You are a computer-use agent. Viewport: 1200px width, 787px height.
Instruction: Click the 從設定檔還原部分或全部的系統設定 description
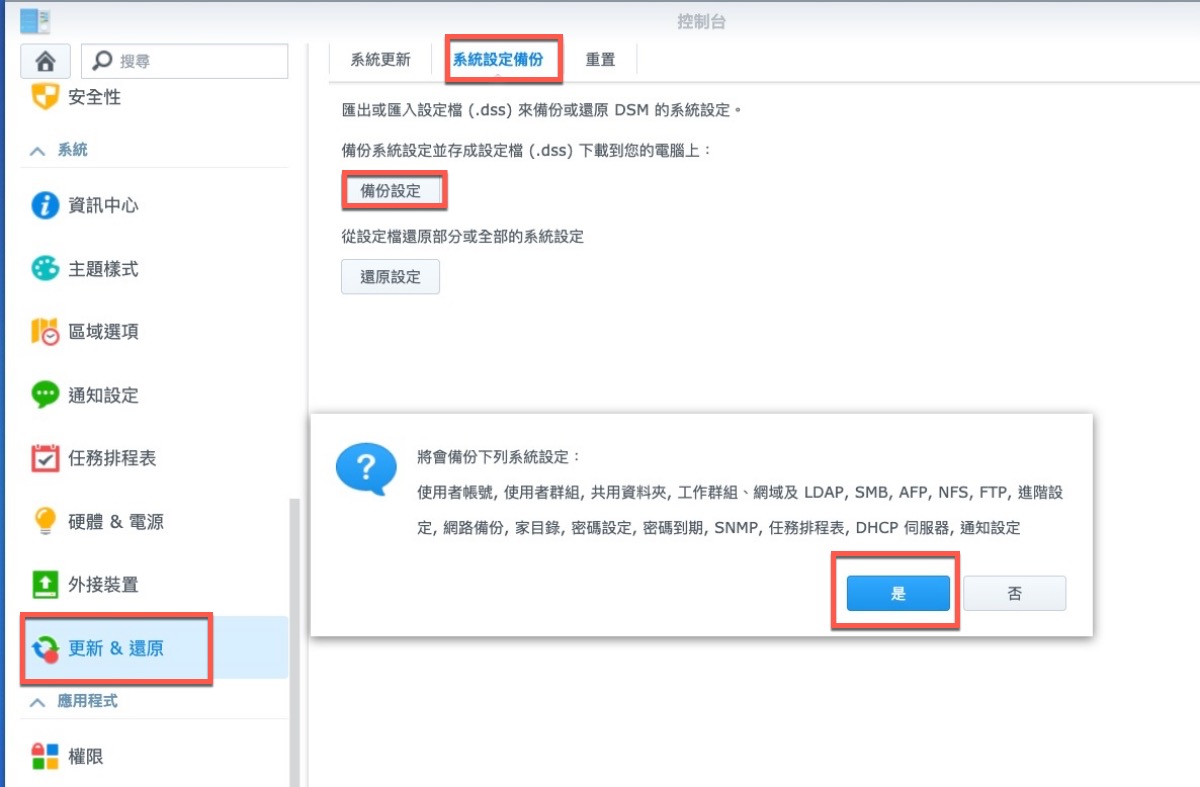point(462,237)
